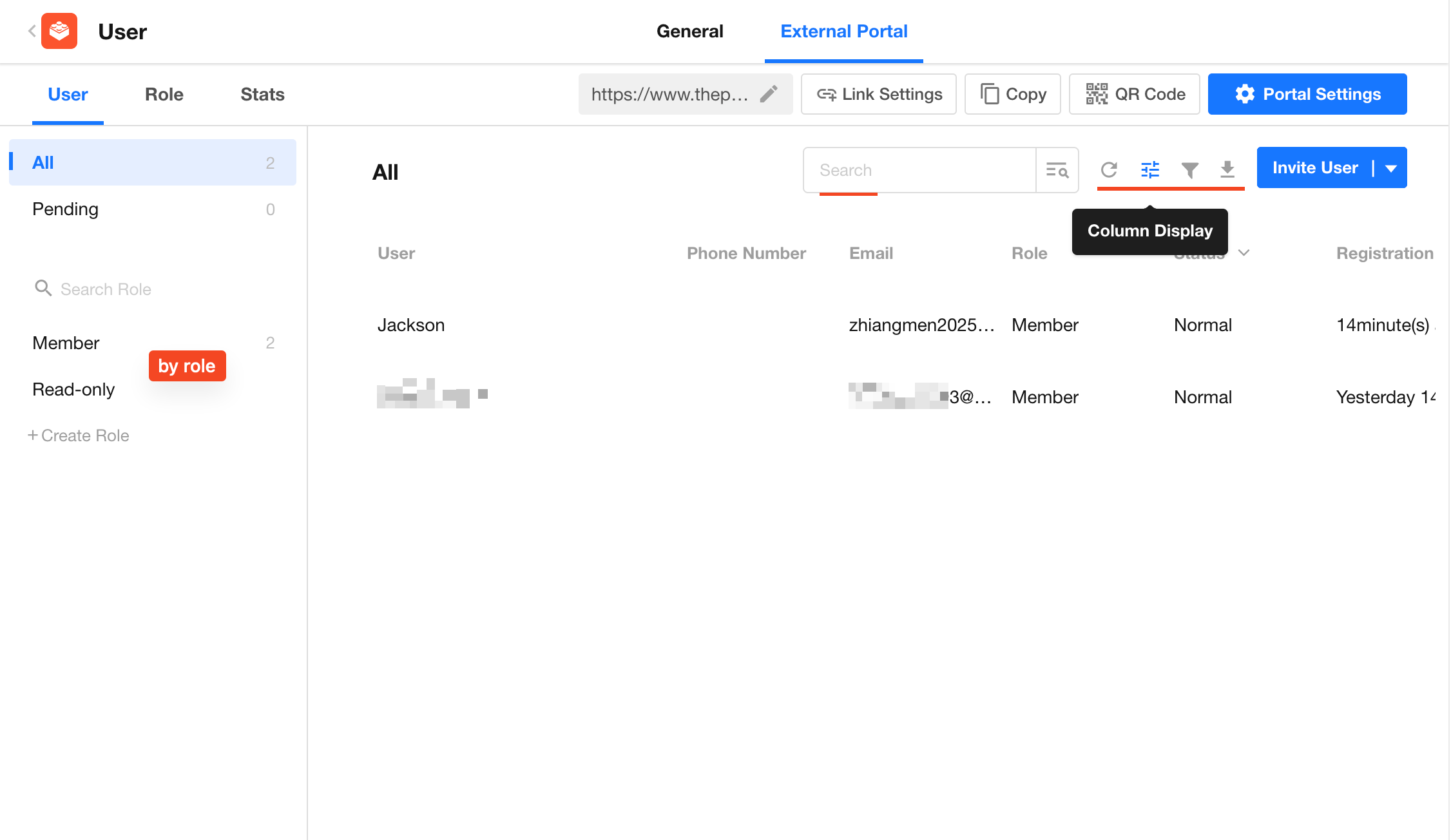Open the Role tab
The width and height of the screenshot is (1451, 840).
pos(164,94)
